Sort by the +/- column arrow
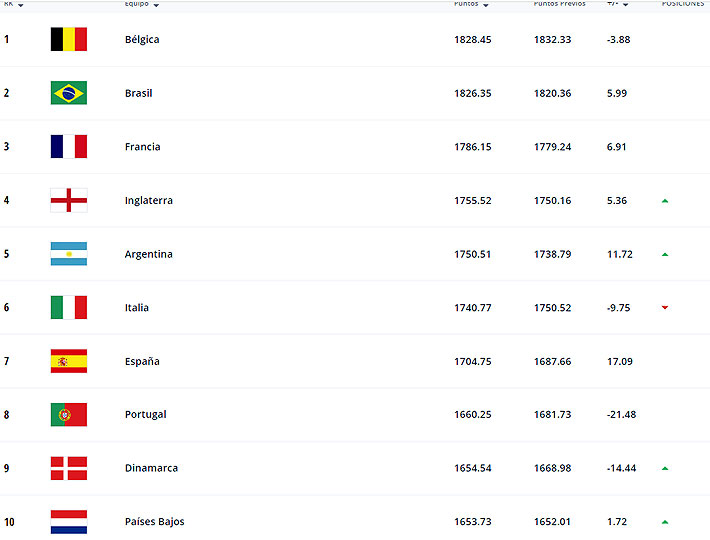This screenshot has height=540, width=710. [626, 5]
